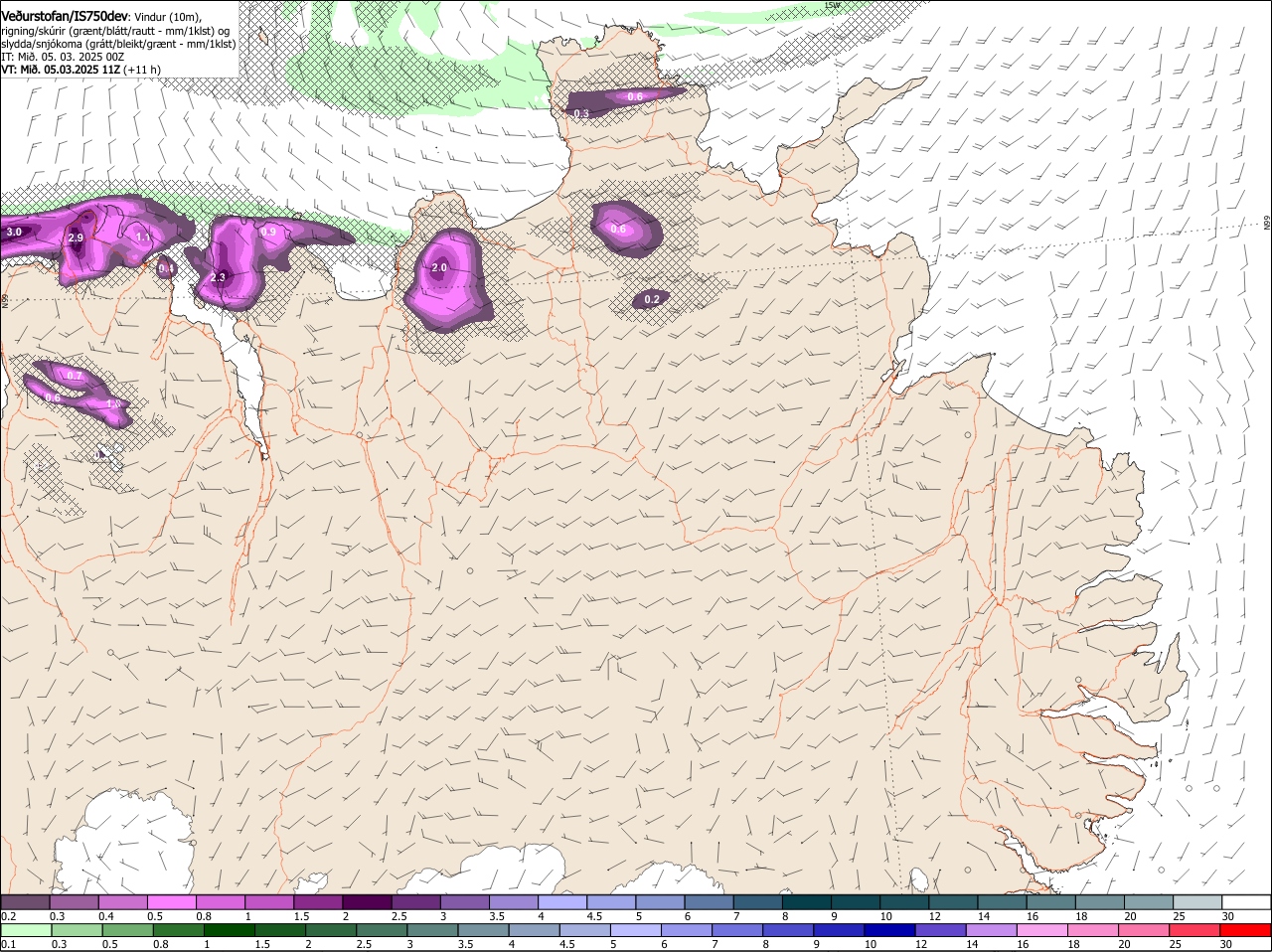Click the Veðurstofan/IS750dev title text
This screenshot has height=952, width=1272.
[64, 17]
